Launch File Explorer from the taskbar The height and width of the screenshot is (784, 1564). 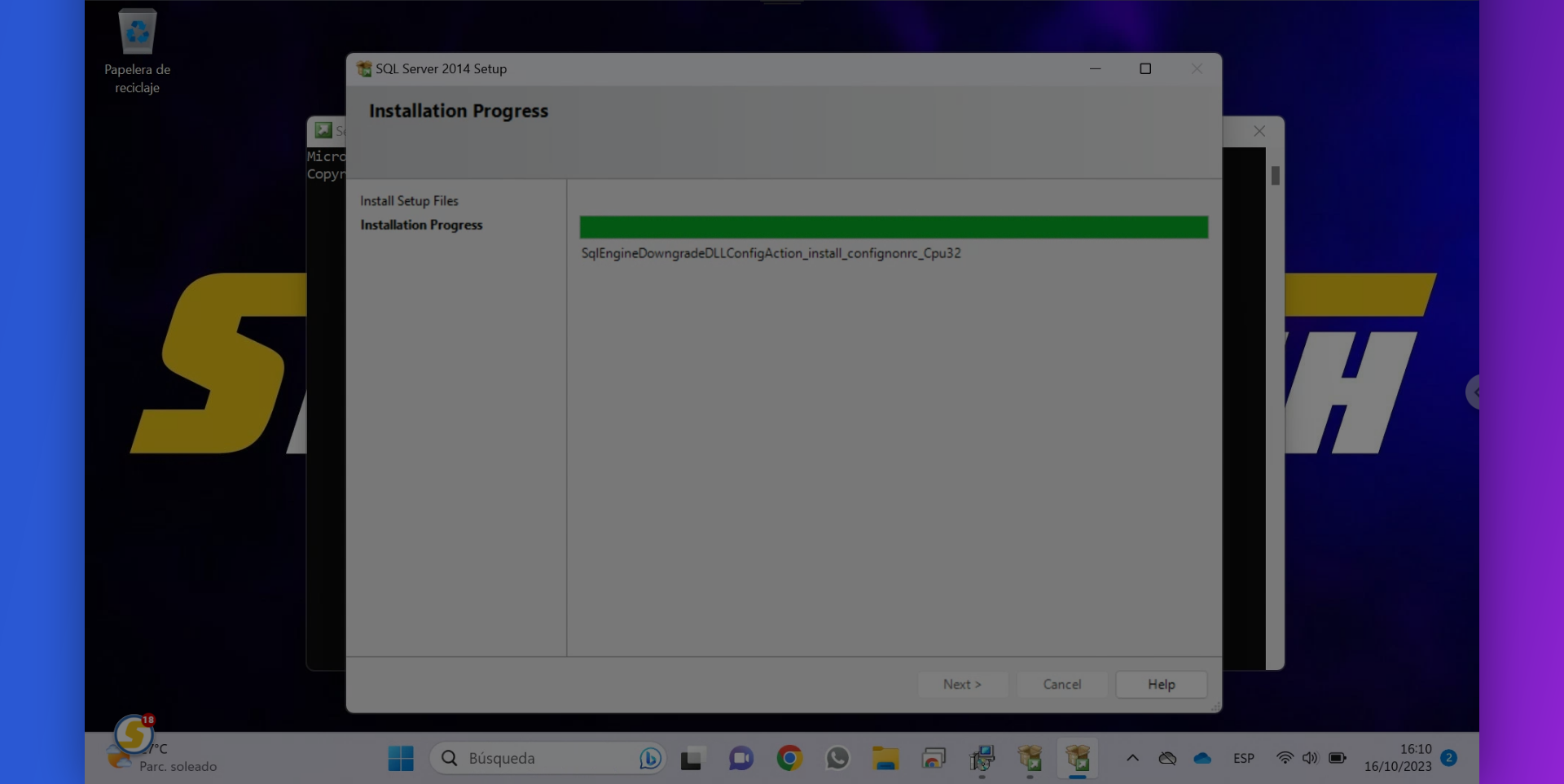886,758
